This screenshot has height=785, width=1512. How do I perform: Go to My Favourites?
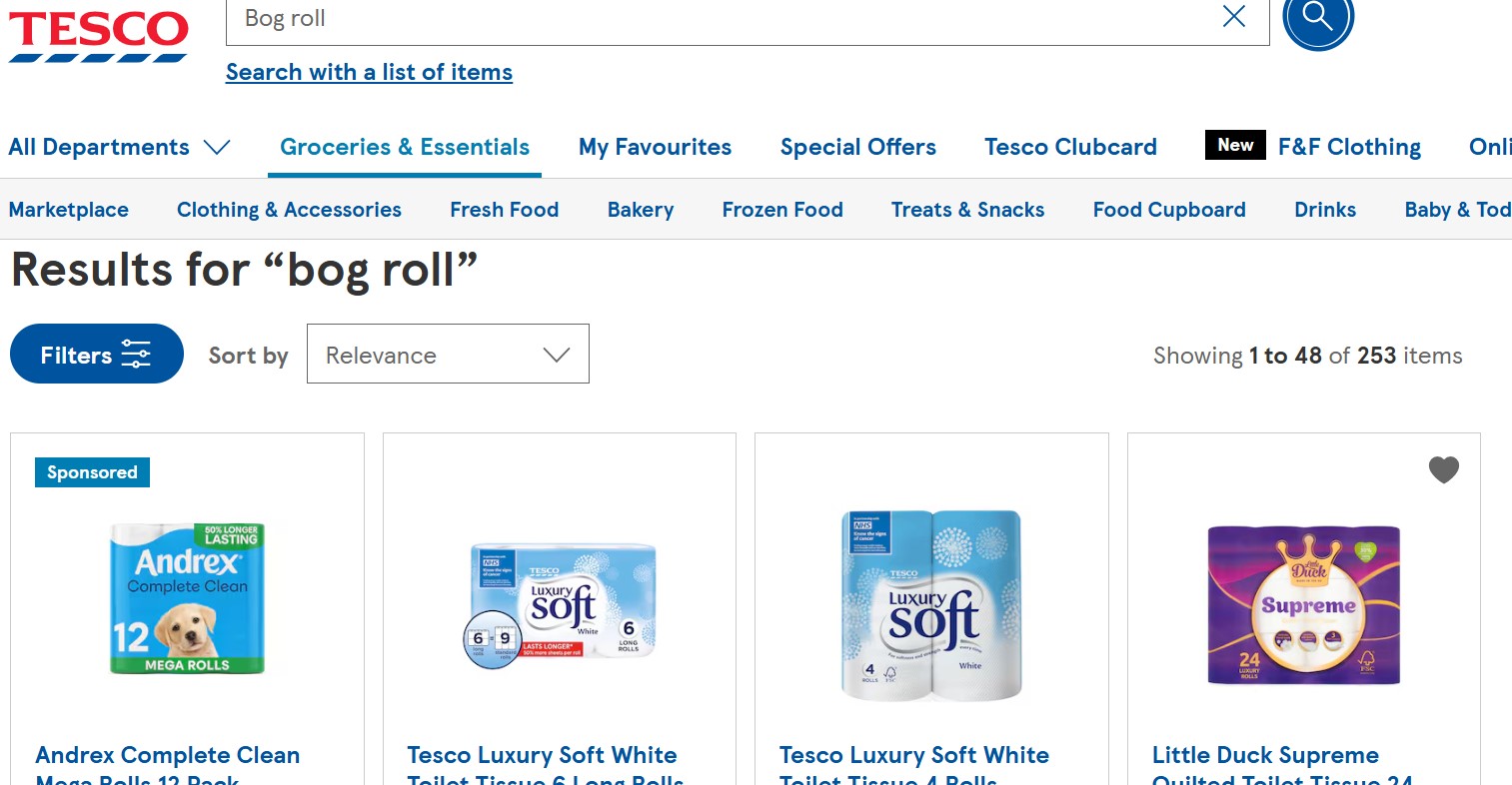(x=655, y=147)
